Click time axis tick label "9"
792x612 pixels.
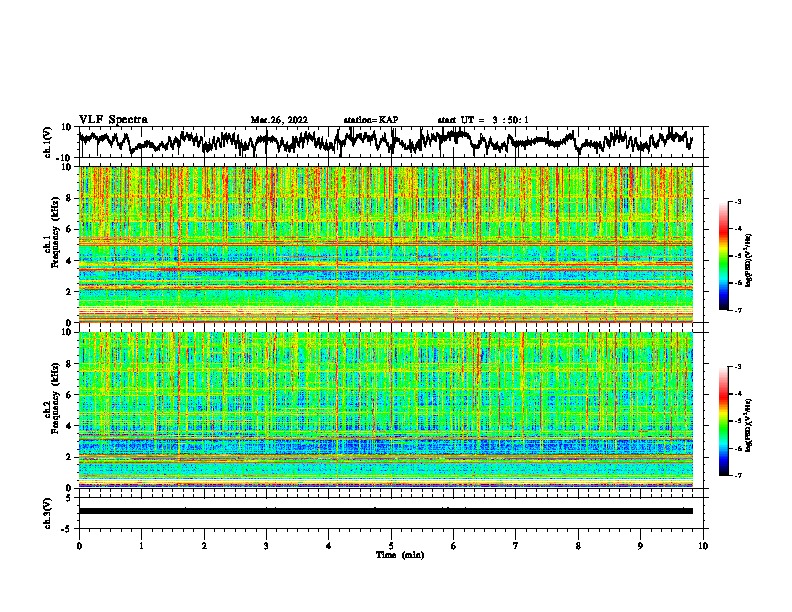[x=640, y=545]
